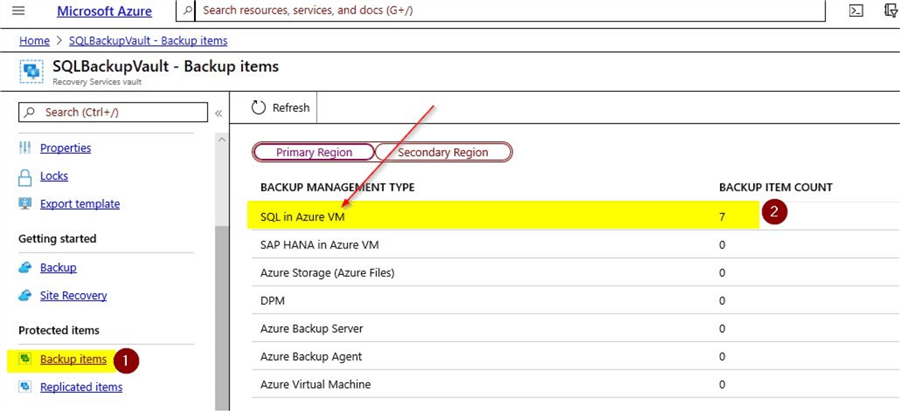
Task: Select the DPM row
Action: [x=575, y=301]
